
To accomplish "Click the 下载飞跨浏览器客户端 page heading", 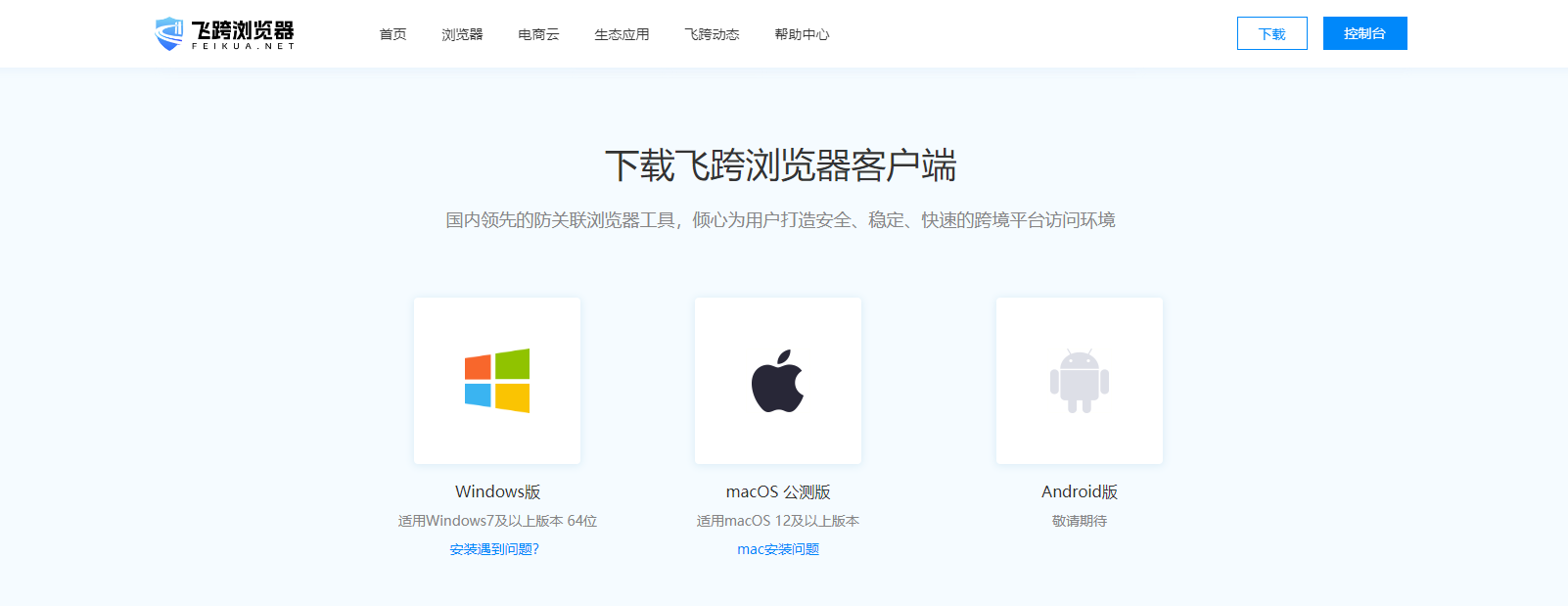I will 780,165.
